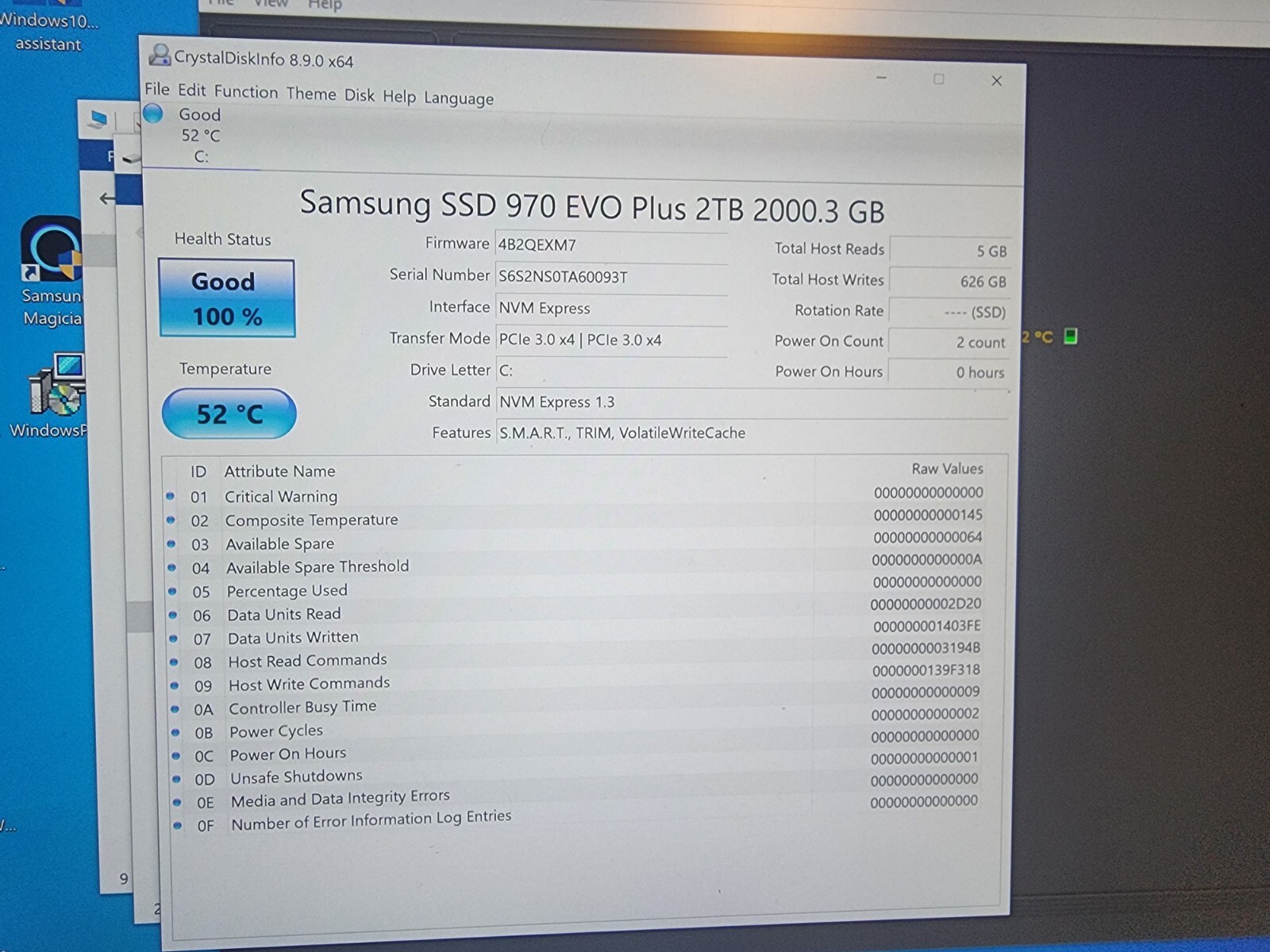Click the Power On Hours value 0 hours

coord(948,372)
